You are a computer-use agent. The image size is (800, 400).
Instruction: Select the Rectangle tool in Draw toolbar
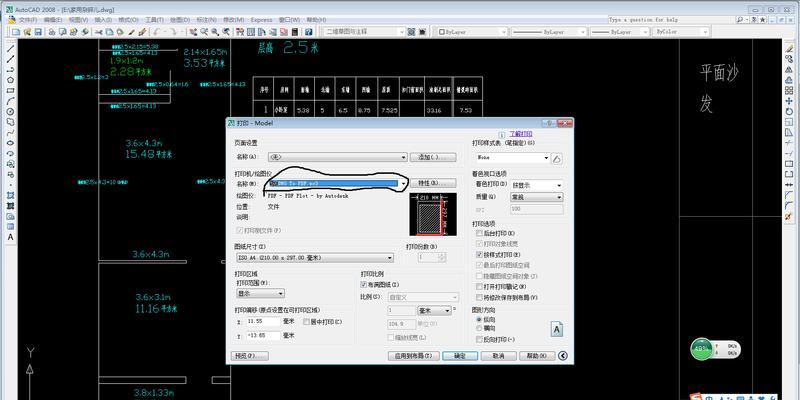(x=10, y=91)
